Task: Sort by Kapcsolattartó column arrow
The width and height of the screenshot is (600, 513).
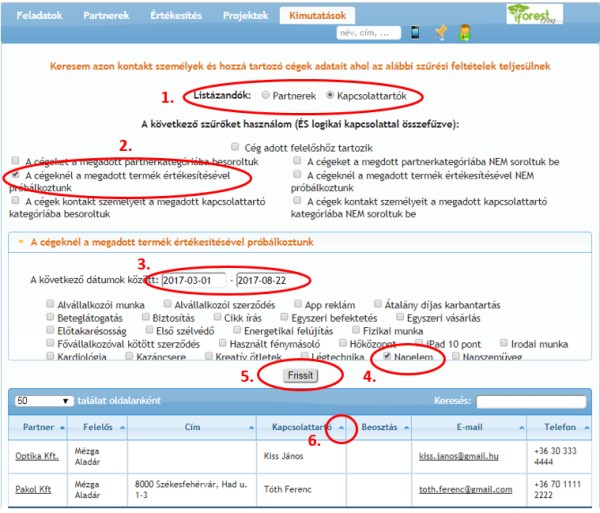Action: [x=343, y=427]
